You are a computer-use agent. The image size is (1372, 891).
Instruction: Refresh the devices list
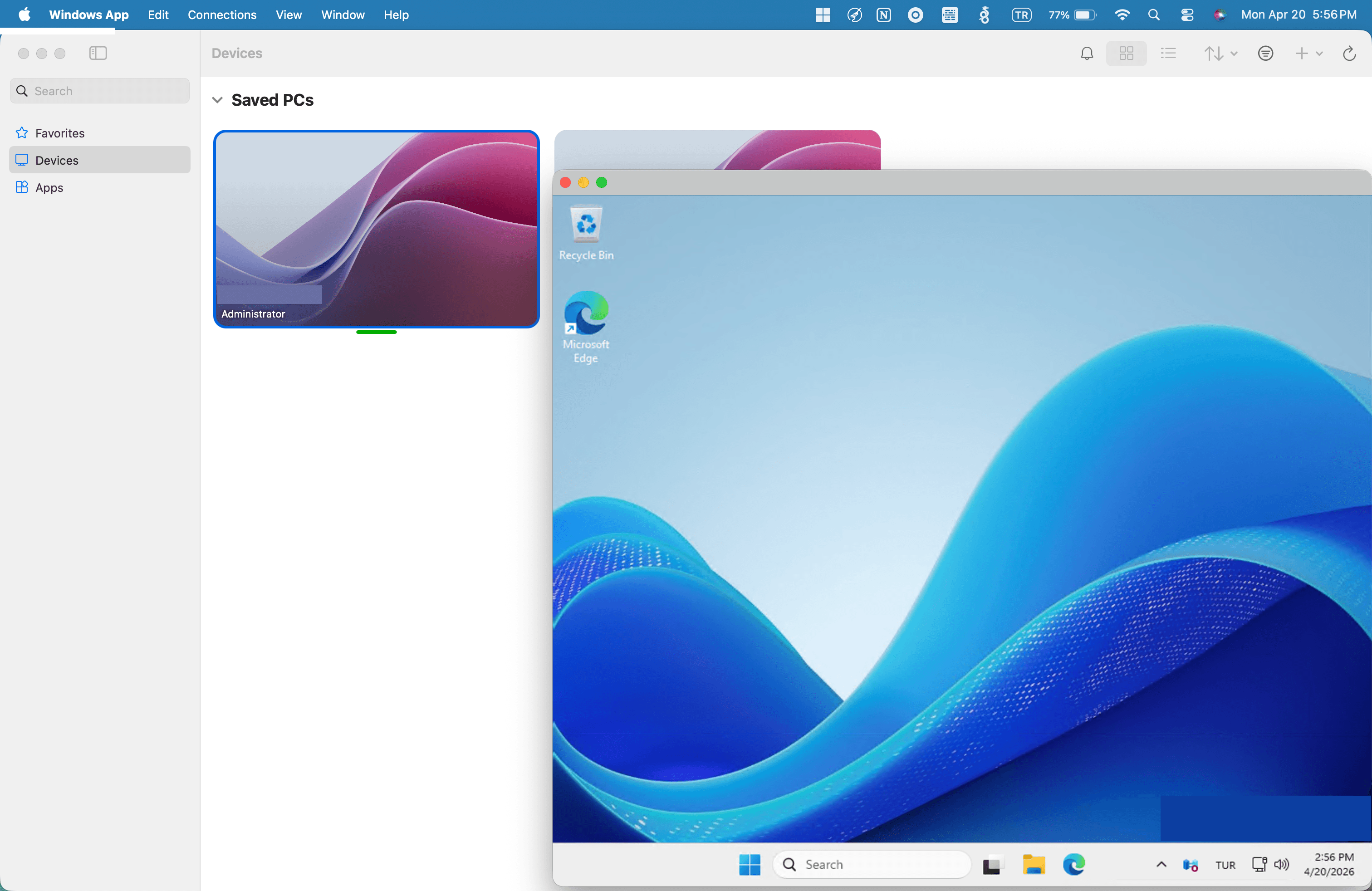click(x=1349, y=54)
